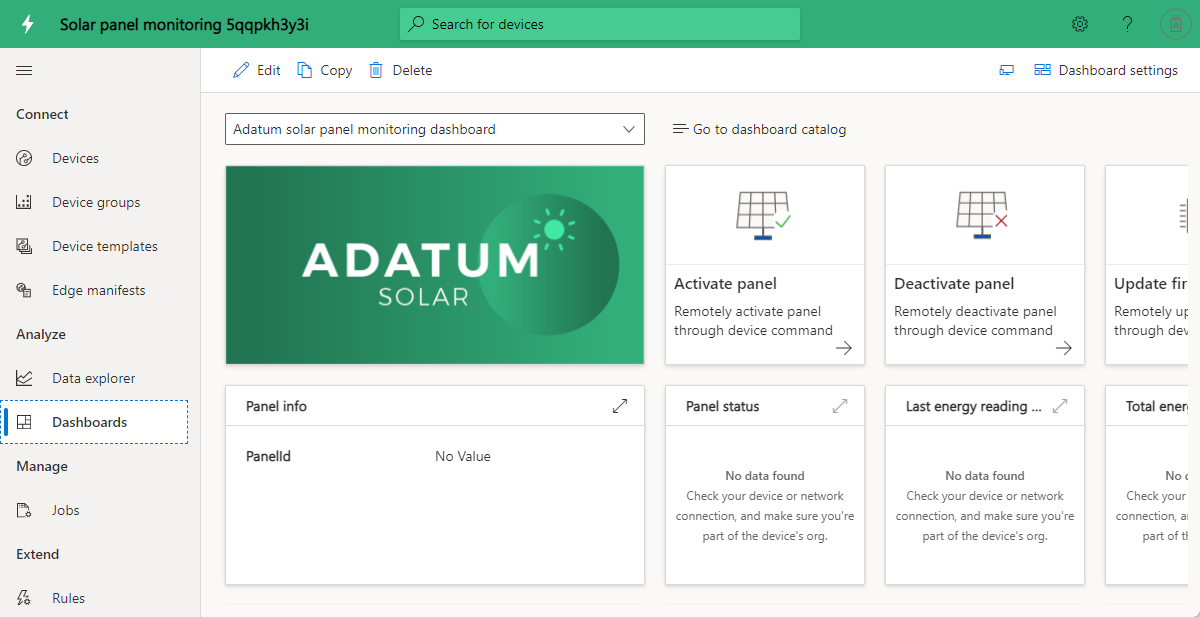
Task: Click the Delete dashboard button label
Action: pyautogui.click(x=412, y=70)
